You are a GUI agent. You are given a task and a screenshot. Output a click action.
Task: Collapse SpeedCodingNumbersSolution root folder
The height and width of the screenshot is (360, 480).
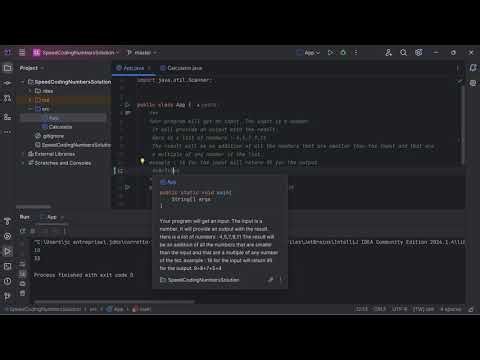pyautogui.click(x=23, y=82)
